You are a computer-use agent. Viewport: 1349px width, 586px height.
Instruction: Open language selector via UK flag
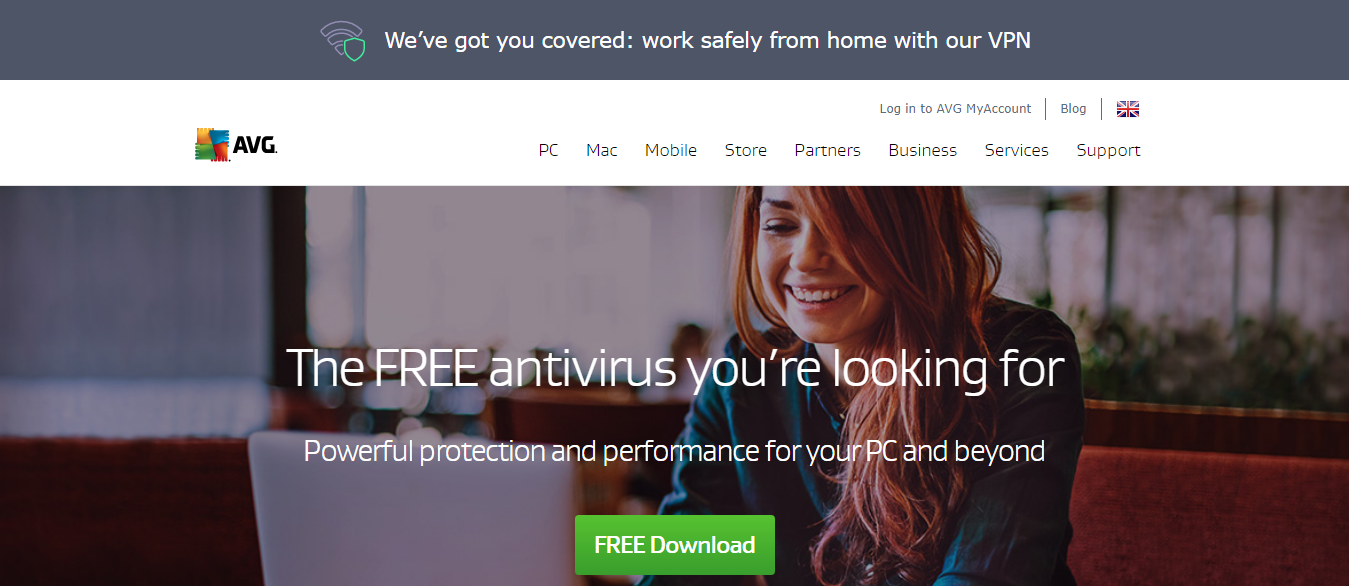pyautogui.click(x=1128, y=109)
